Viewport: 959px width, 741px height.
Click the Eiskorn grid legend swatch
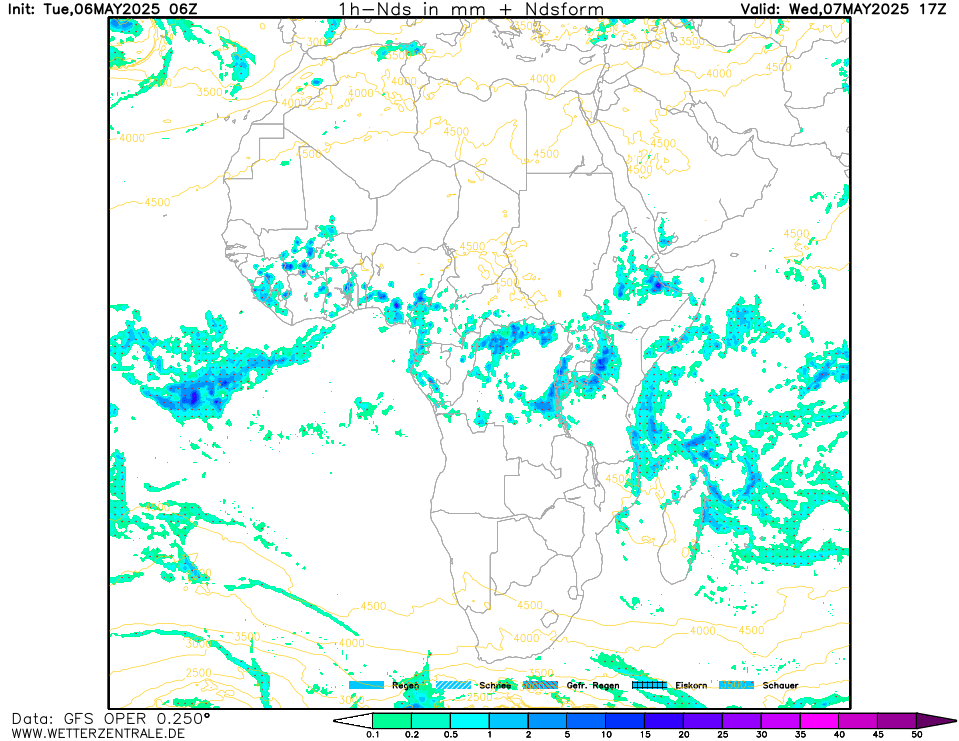point(649,685)
